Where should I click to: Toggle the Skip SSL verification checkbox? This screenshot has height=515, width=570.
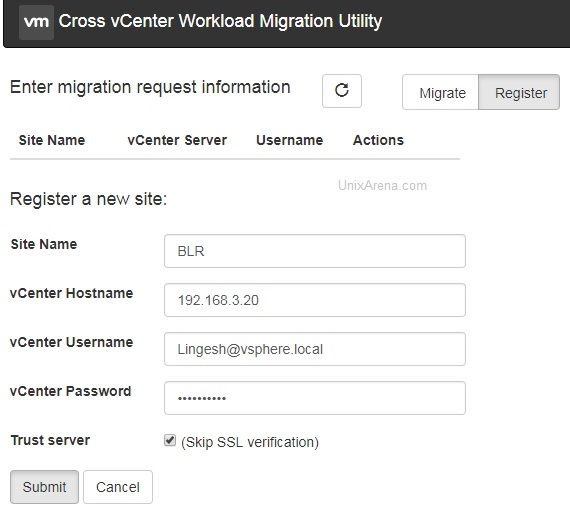[170, 440]
